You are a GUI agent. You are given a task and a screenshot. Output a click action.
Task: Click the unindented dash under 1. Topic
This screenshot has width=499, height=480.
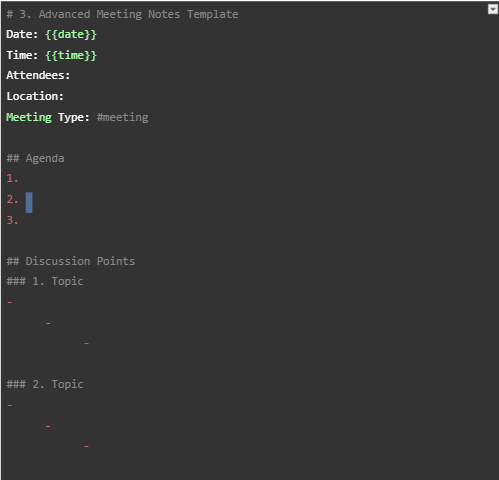10,302
